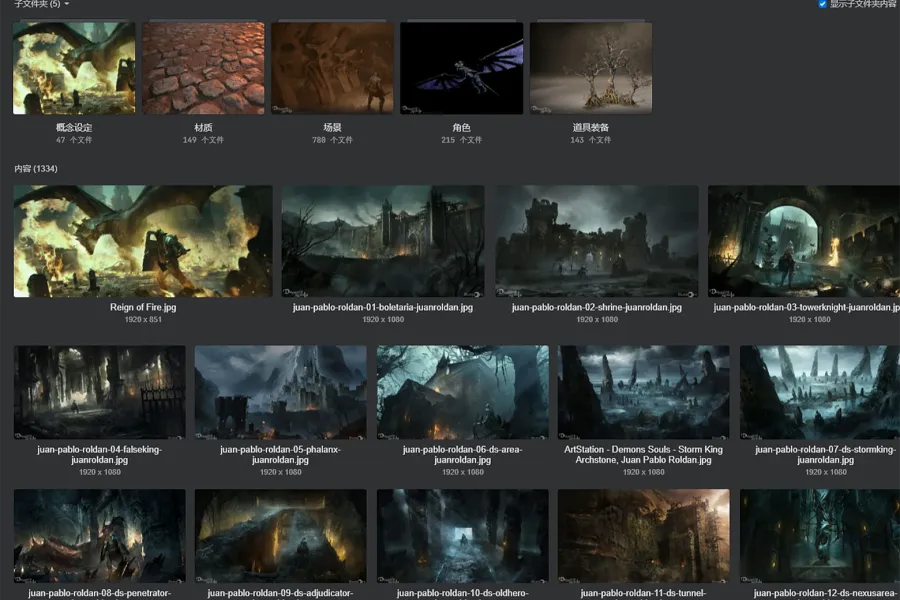Image resolution: width=900 pixels, height=600 pixels.
Task: Select the 05-phalanx image thumbnail
Action: coord(280,392)
